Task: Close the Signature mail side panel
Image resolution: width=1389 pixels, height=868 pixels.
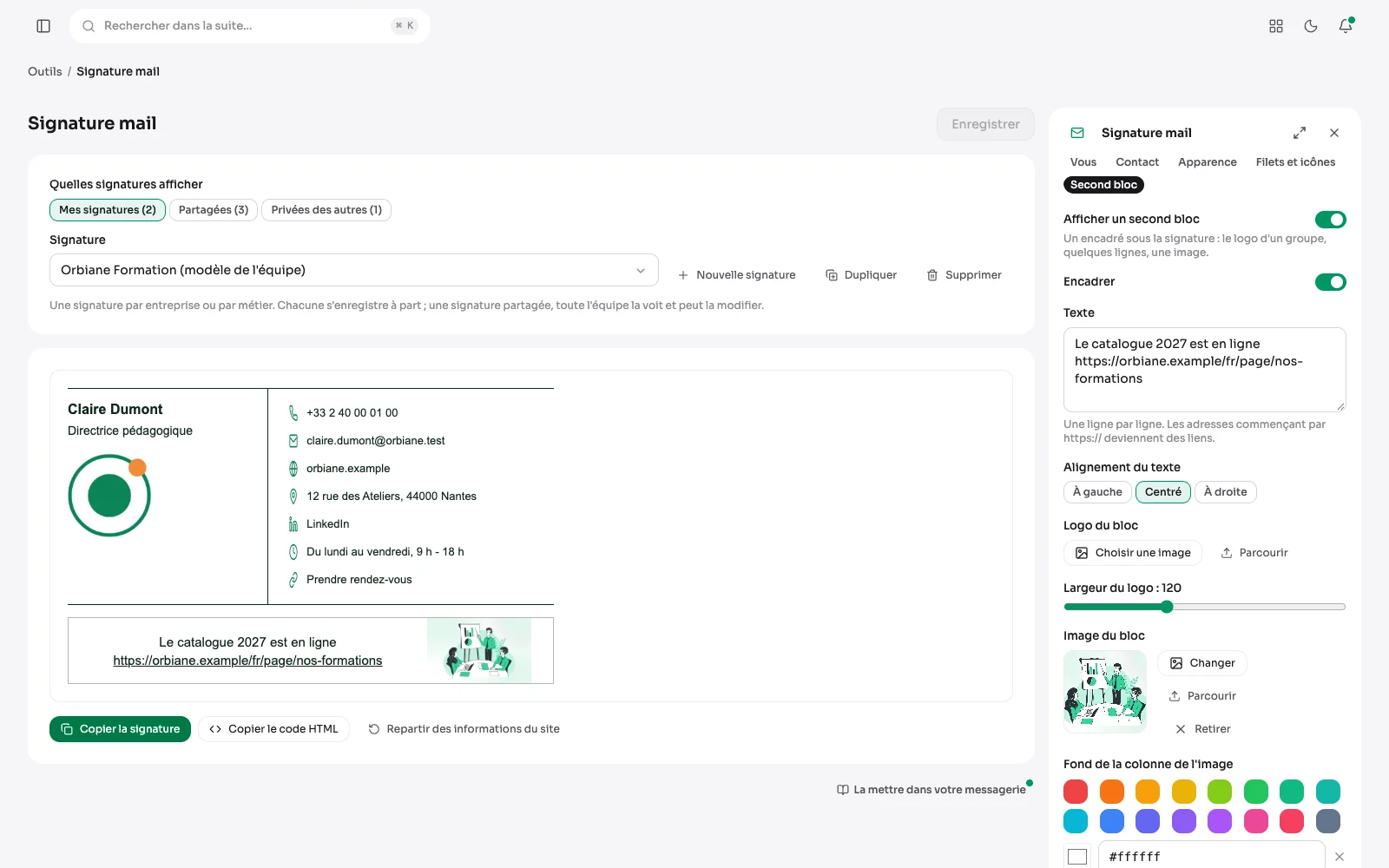Action: (1334, 133)
